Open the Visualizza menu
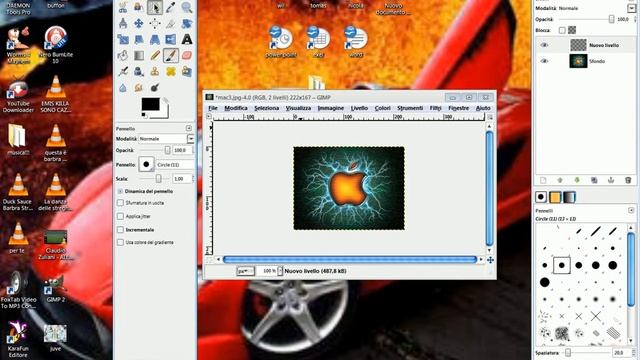 pos(298,108)
